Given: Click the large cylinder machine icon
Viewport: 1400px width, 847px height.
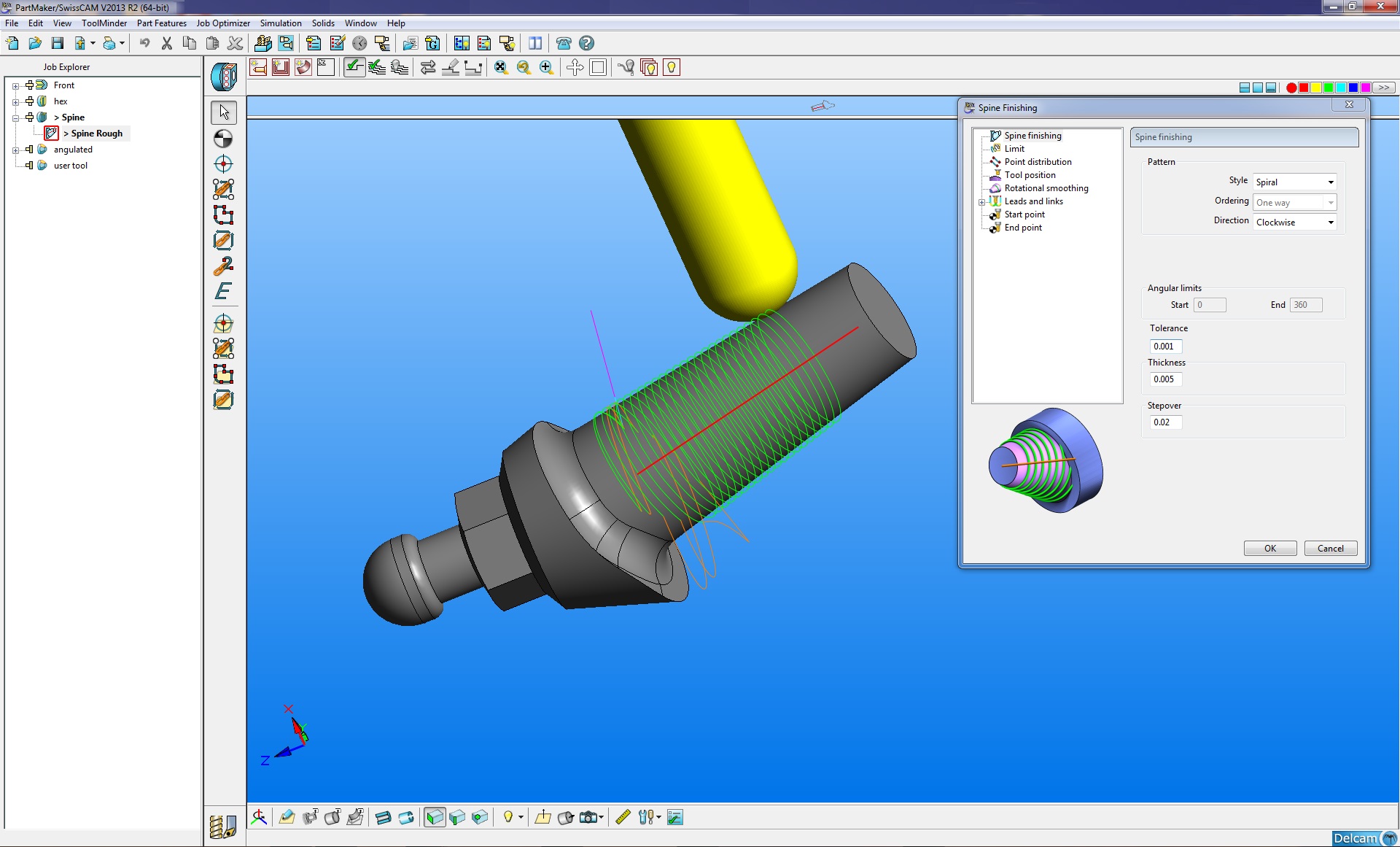Looking at the screenshot, I should (x=224, y=77).
